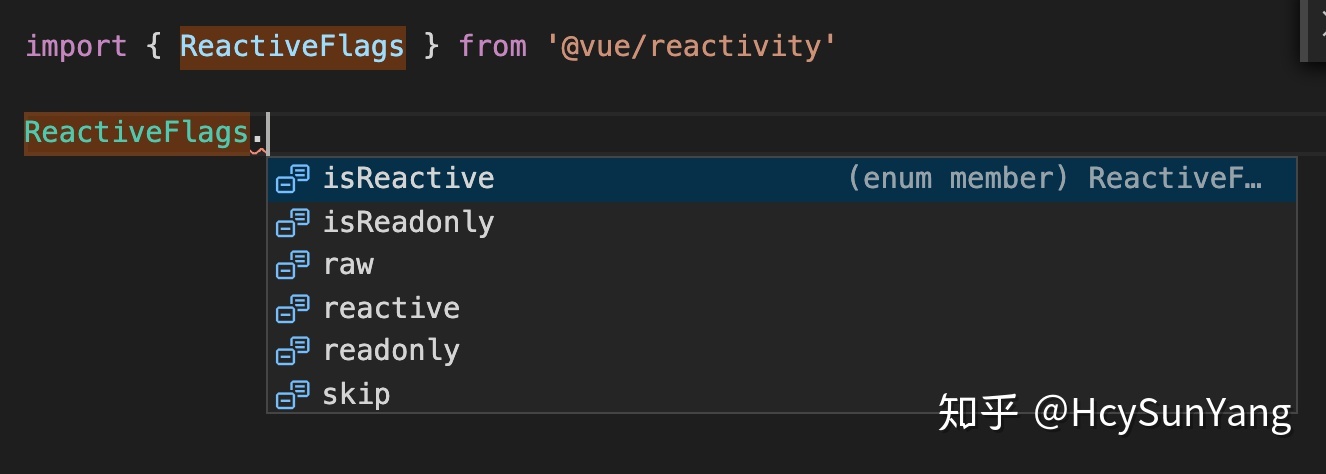Screen dimensions: 1326x474
Task: Click the from keyword in the import line
Action: click(x=492, y=46)
